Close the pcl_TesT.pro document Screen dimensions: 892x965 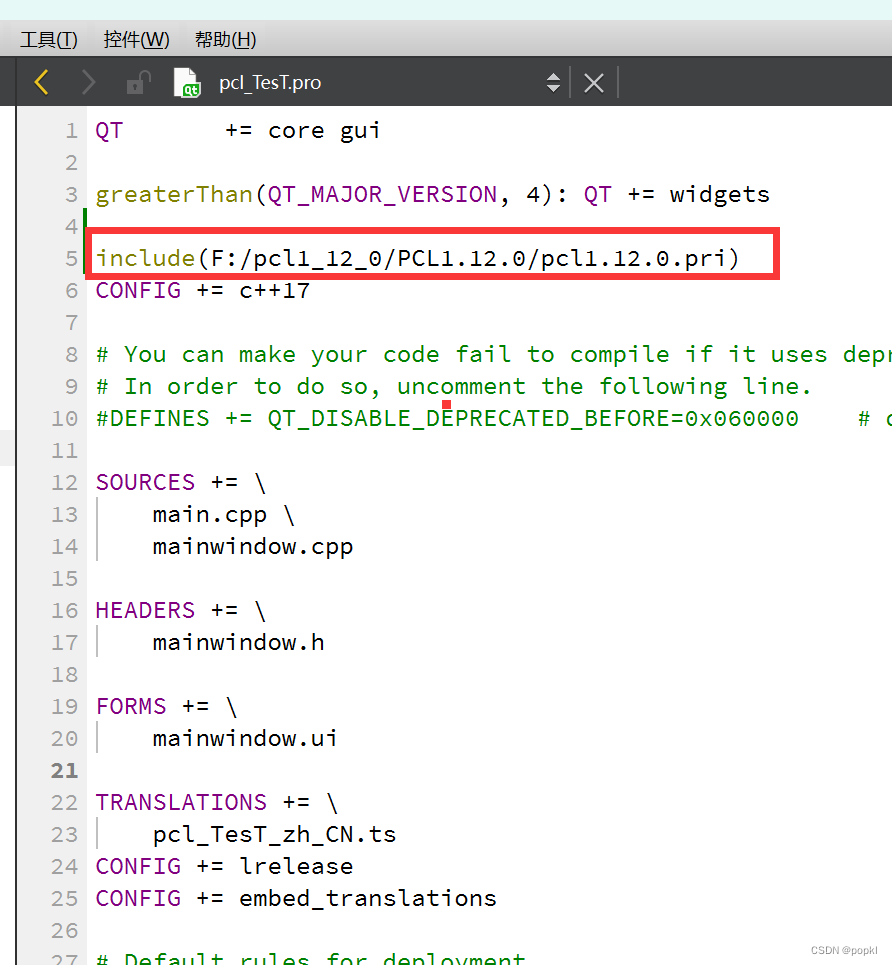593,83
